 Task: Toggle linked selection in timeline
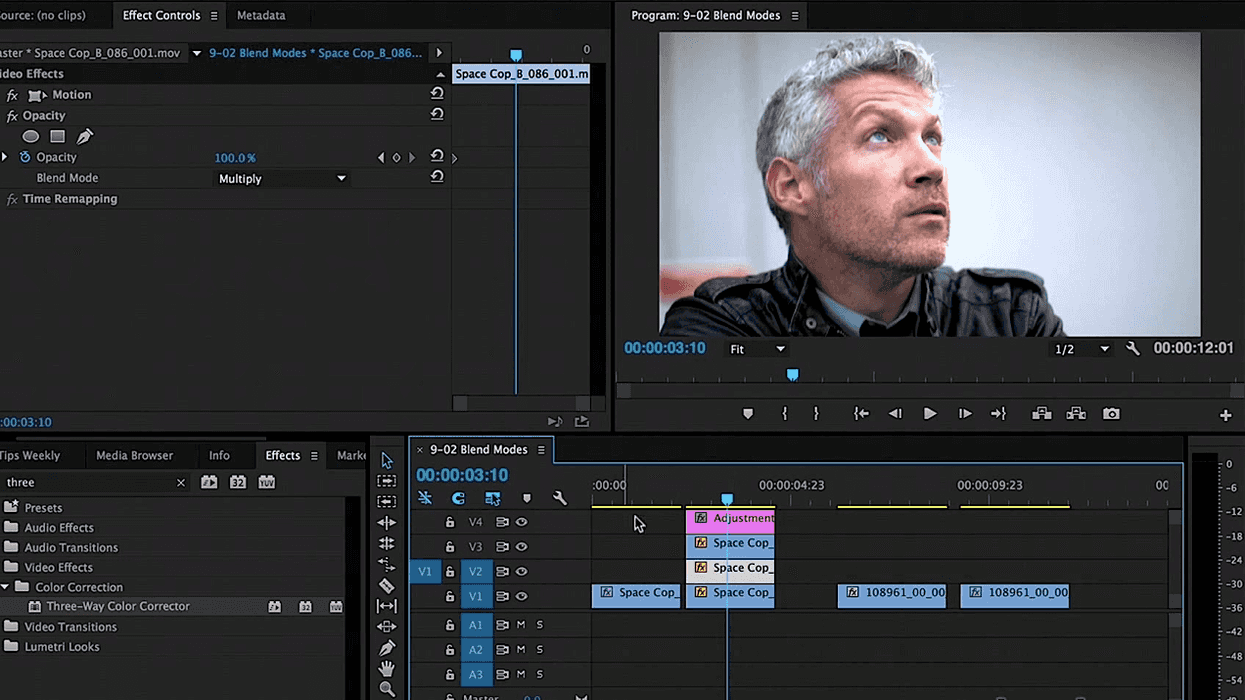tap(492, 498)
